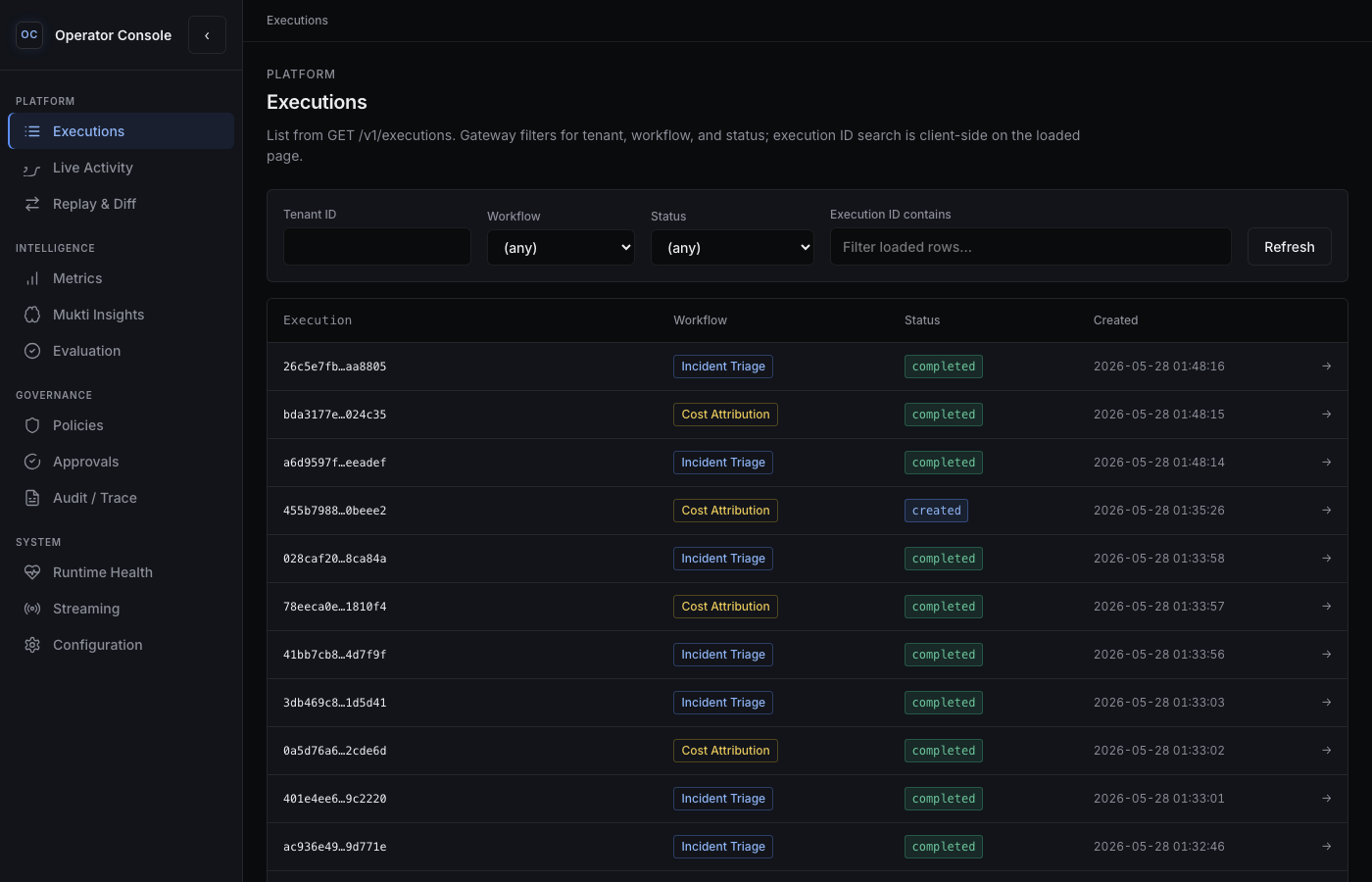Viewport: 1372px width, 882px height.
Task: Open row arrow for execution 401e4ee6…9c2220
Action: [x=1326, y=799]
